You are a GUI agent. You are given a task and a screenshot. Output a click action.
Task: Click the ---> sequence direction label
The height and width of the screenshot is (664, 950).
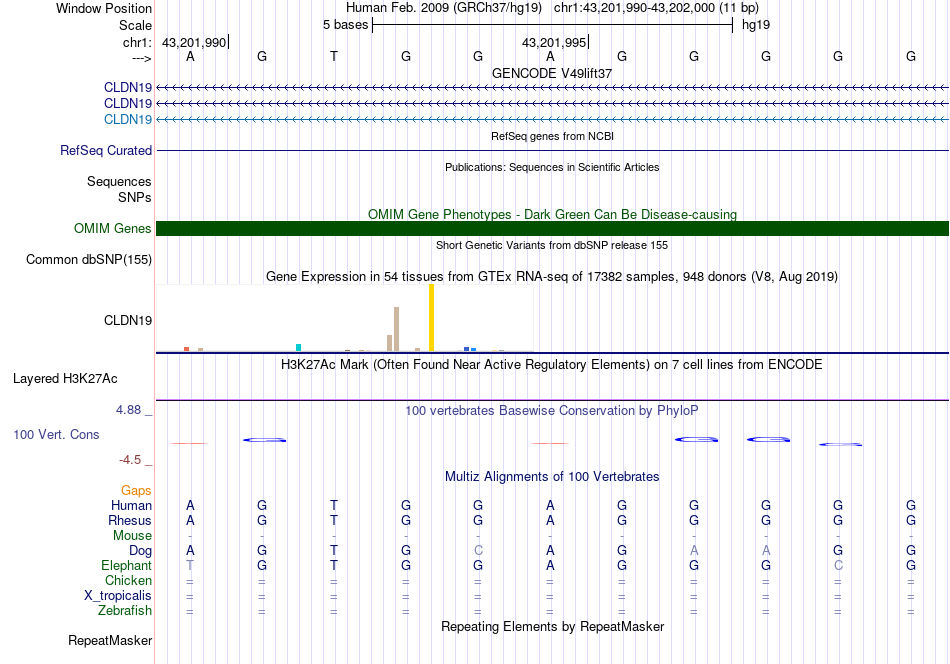(x=141, y=58)
